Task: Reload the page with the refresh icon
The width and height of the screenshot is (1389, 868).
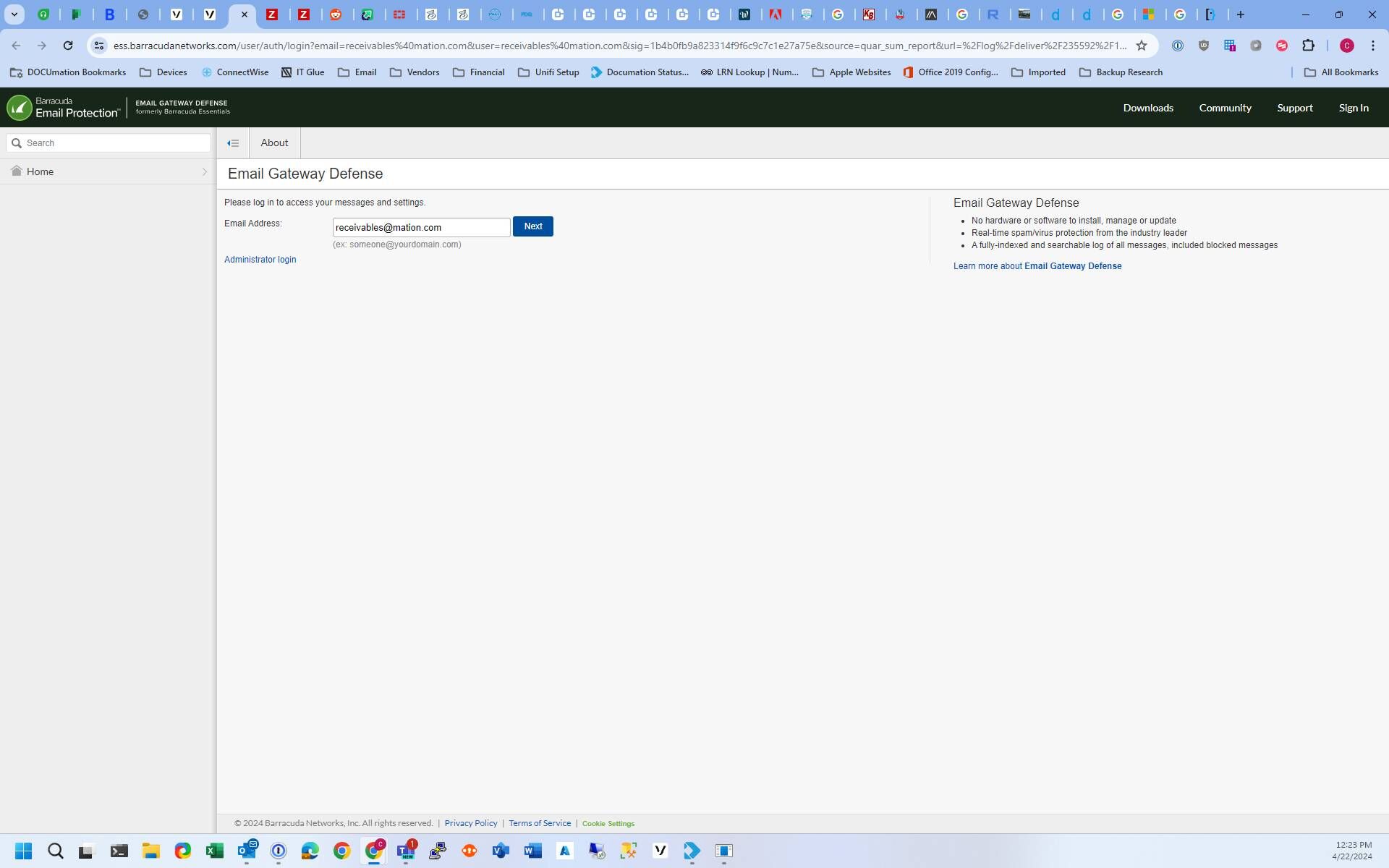Action: (68, 46)
